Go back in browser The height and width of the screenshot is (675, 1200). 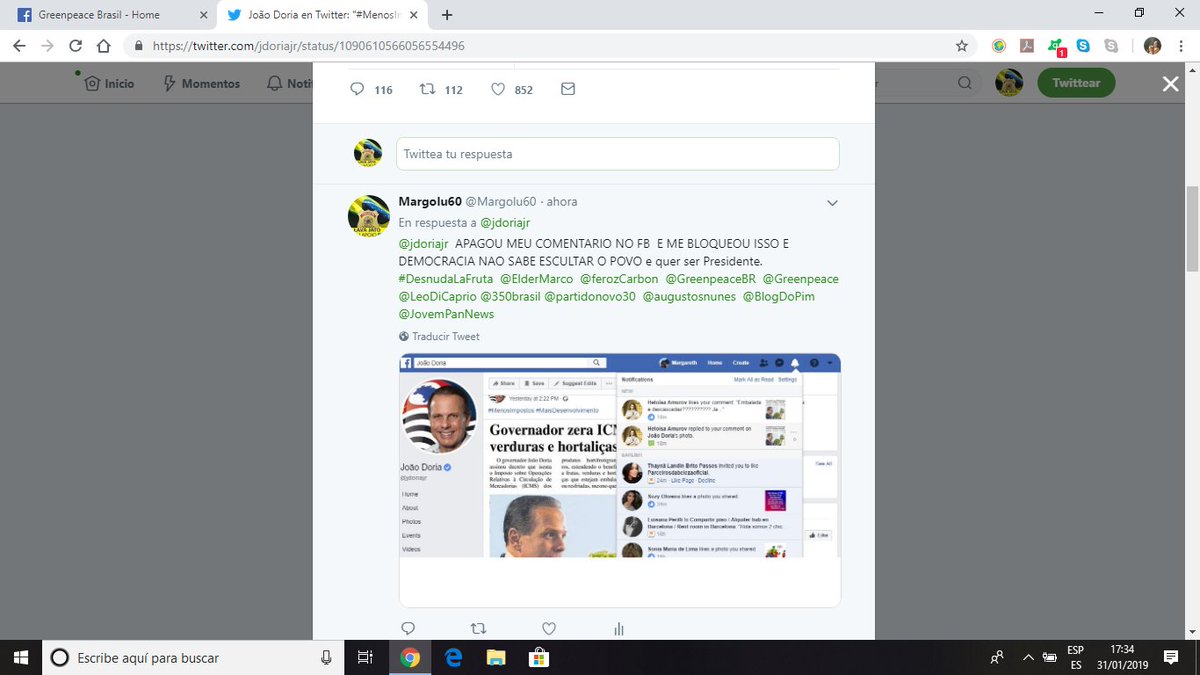pos(20,46)
